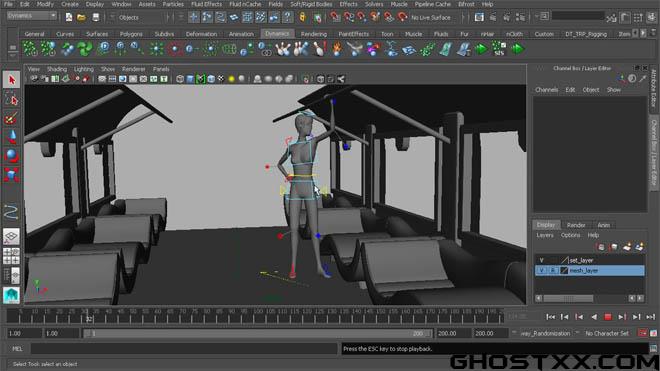Screen dimensions: 660x371
Task: Click the Channels menu in Channel Box
Action: pyautogui.click(x=546, y=90)
